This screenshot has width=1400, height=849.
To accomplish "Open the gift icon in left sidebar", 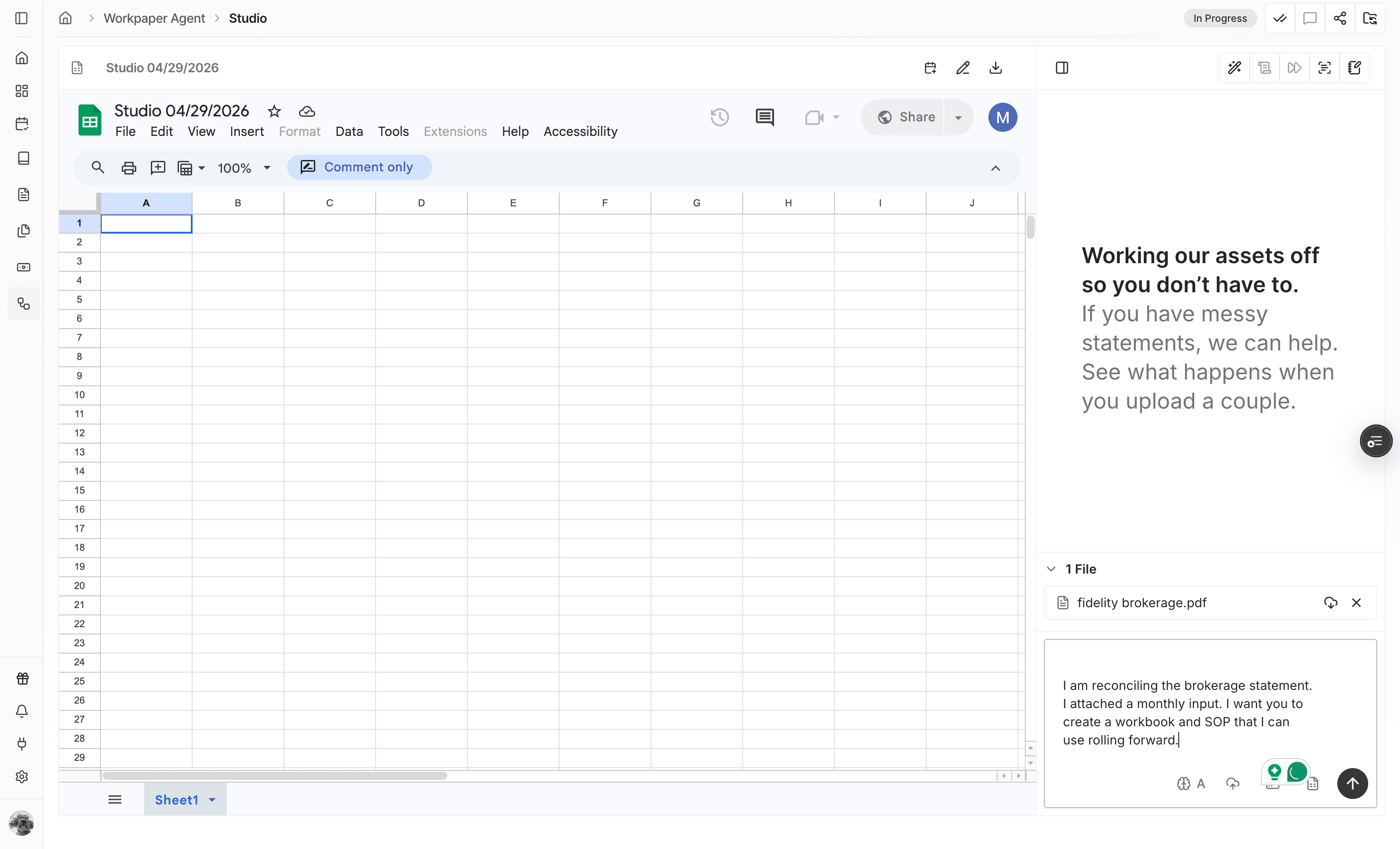I will click(22, 679).
